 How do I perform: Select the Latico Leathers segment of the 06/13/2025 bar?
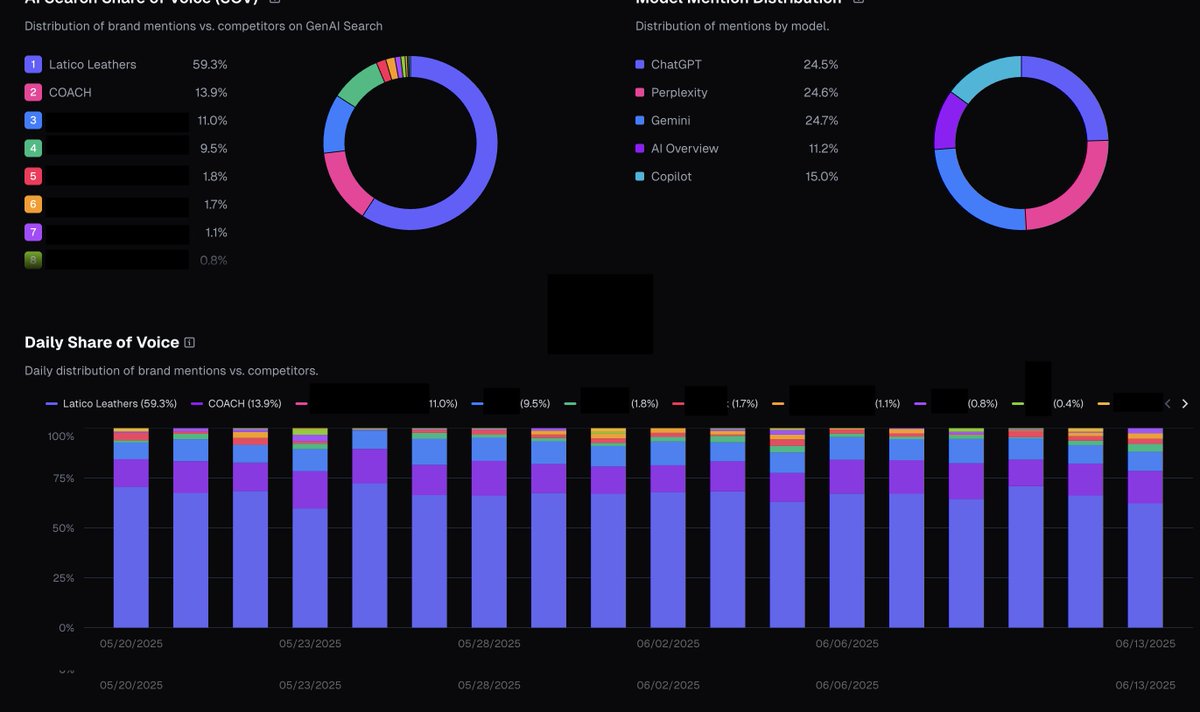point(1145,565)
